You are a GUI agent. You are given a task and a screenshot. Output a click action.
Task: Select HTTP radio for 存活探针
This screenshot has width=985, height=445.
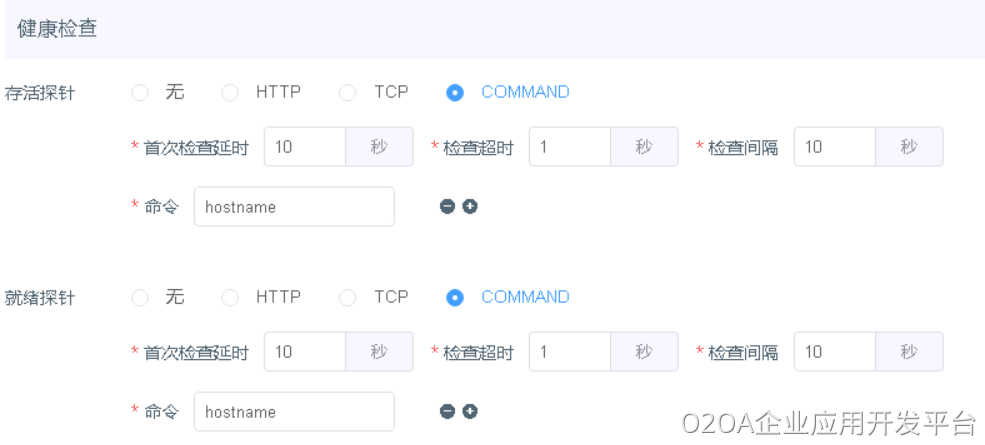pos(230,93)
